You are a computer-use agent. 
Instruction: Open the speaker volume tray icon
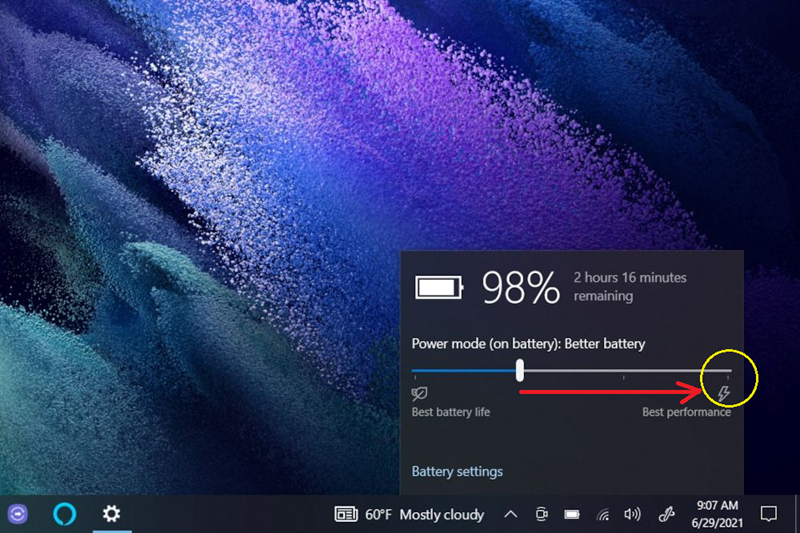tap(632, 515)
